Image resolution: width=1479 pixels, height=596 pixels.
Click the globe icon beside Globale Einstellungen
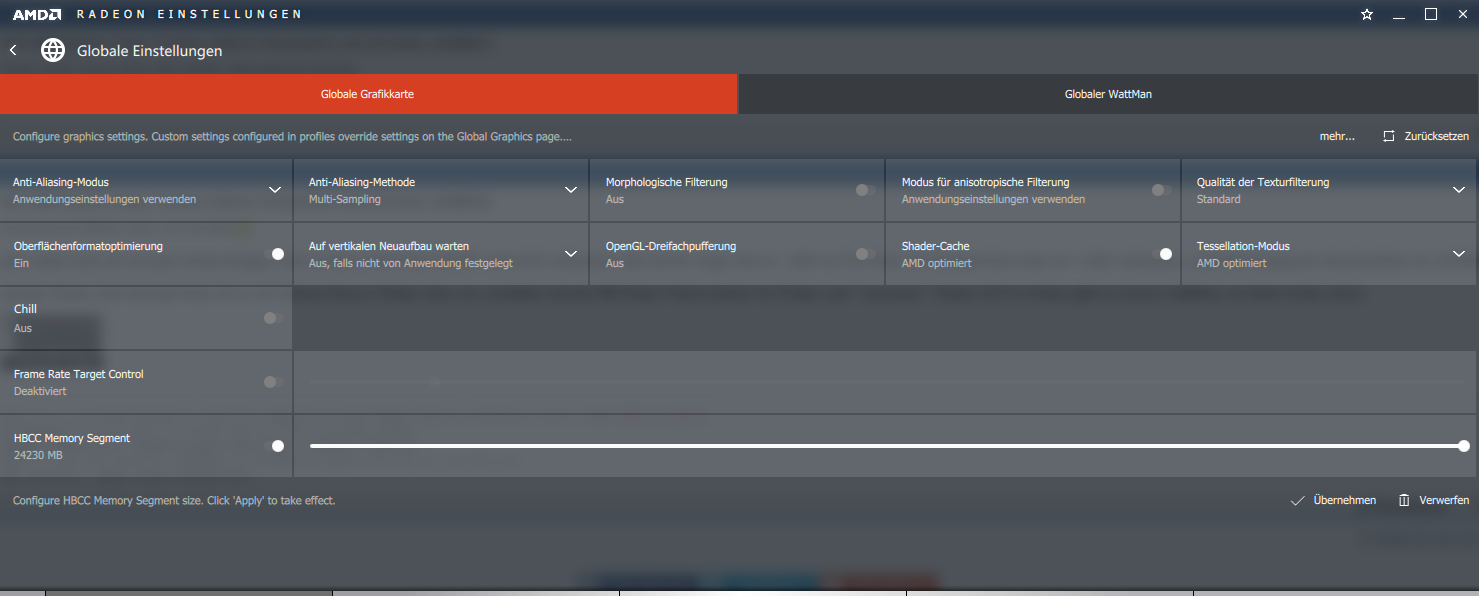pos(53,50)
